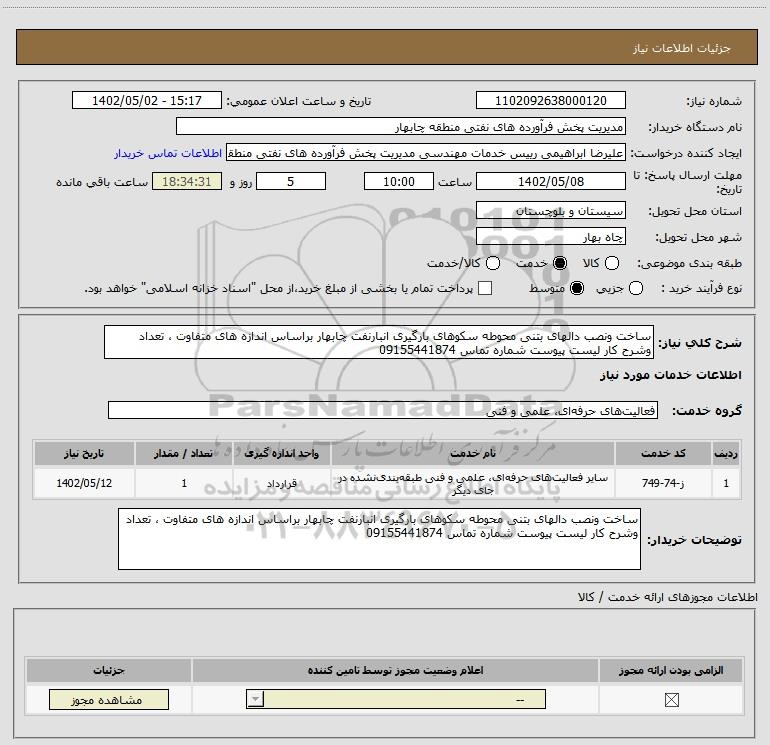770x745 pixels.
Task: Select the کالا radio button
Action: [x=612, y=263]
